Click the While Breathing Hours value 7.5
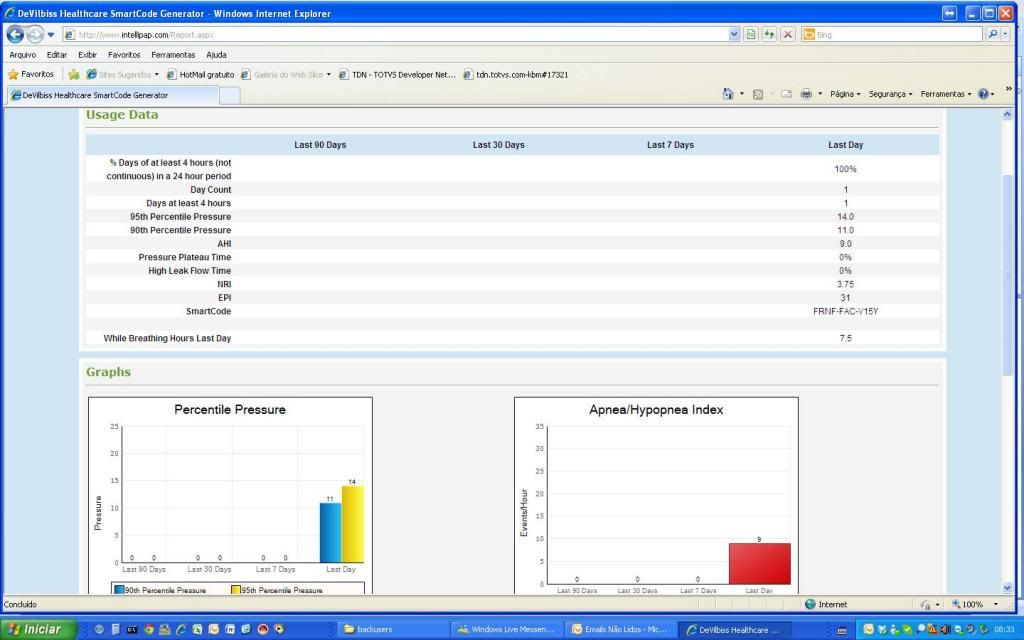This screenshot has height=640, width=1024. click(845, 338)
